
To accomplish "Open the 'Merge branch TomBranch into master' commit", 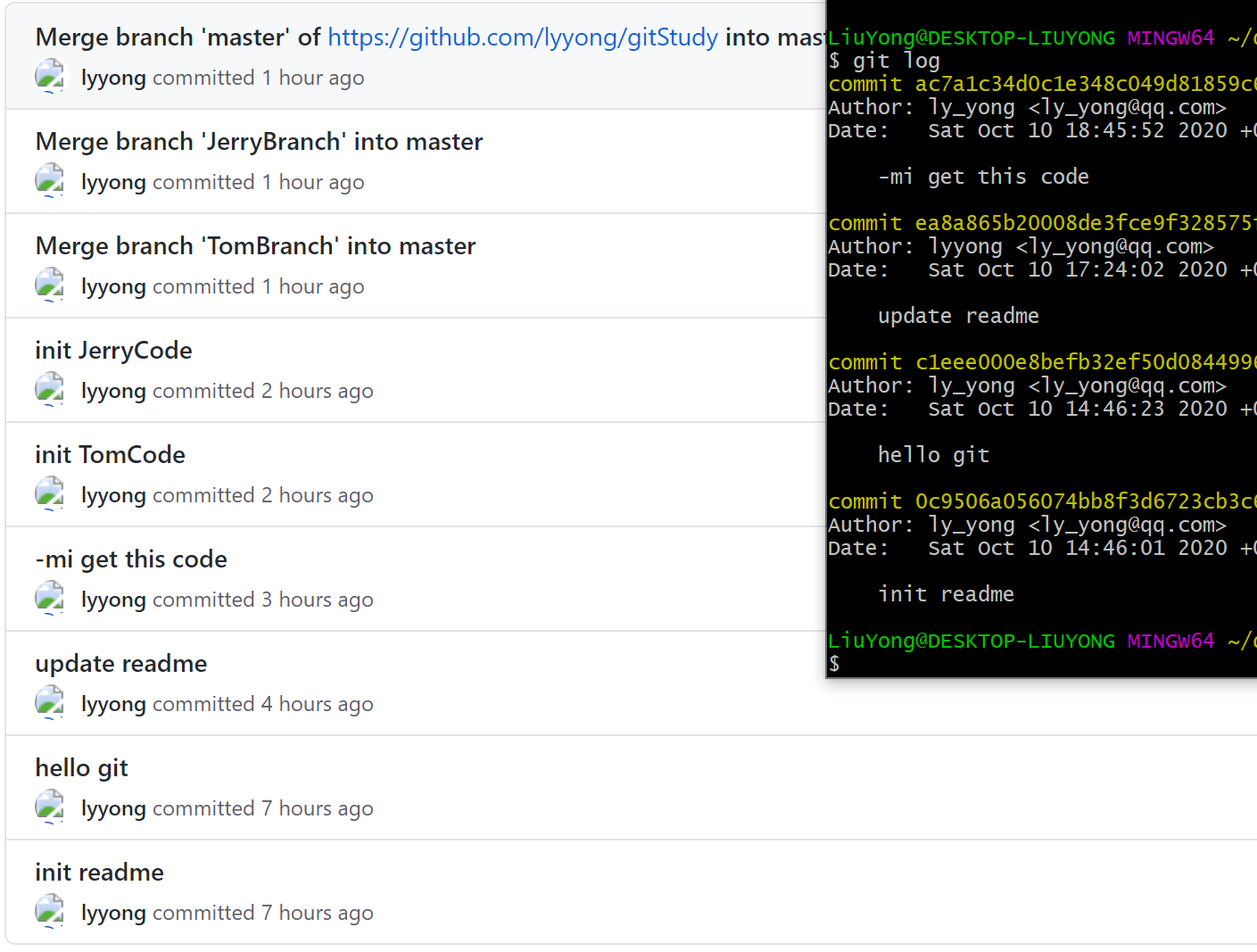I will point(255,246).
